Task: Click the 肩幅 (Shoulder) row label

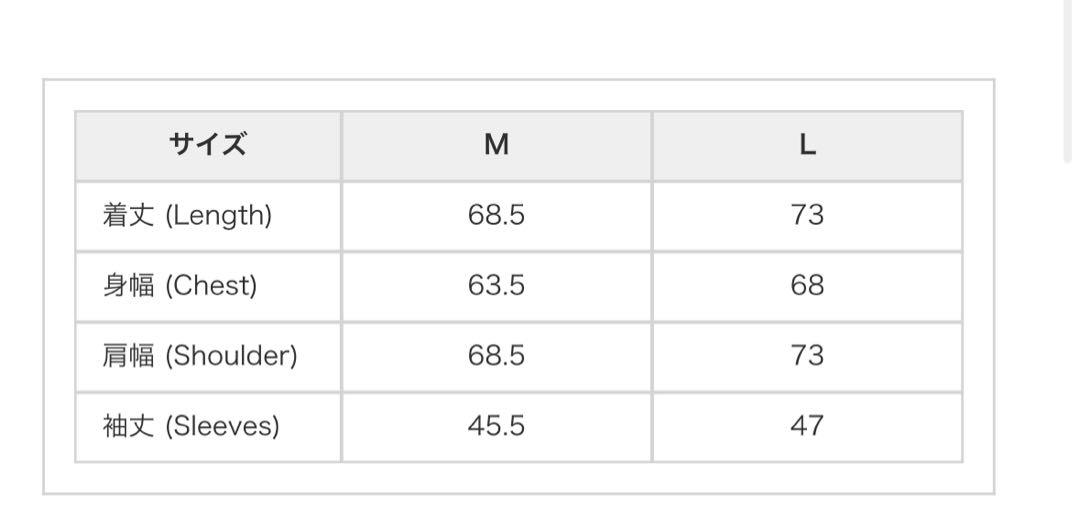Action: point(200,356)
